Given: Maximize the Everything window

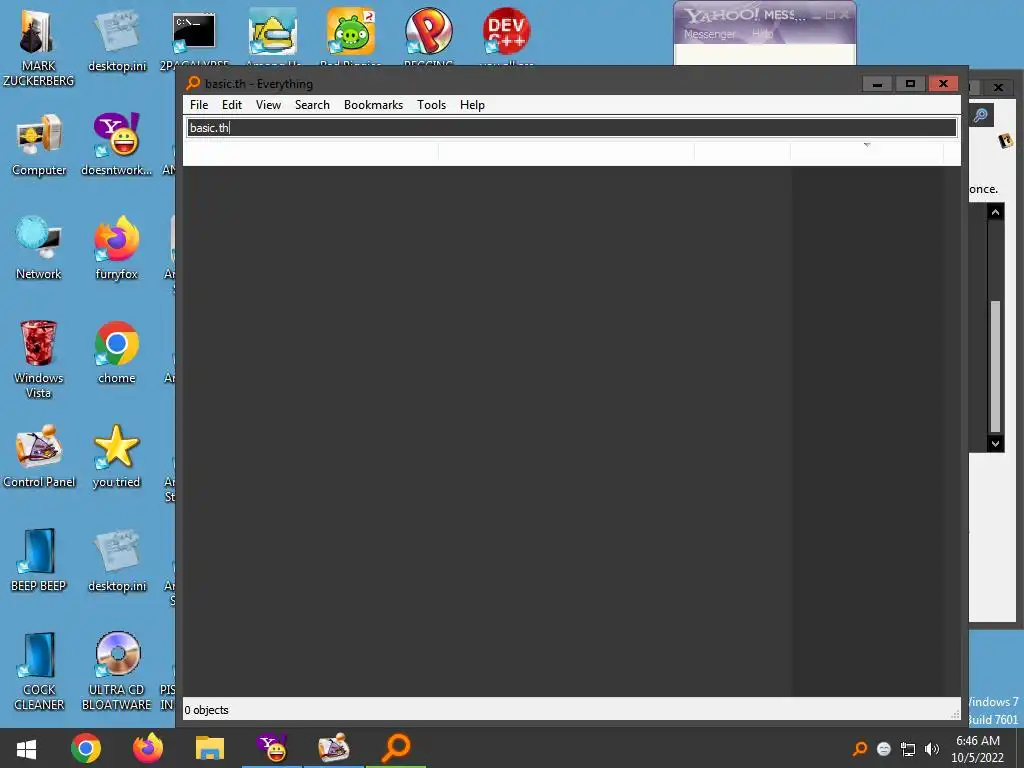Looking at the screenshot, I should click(910, 84).
